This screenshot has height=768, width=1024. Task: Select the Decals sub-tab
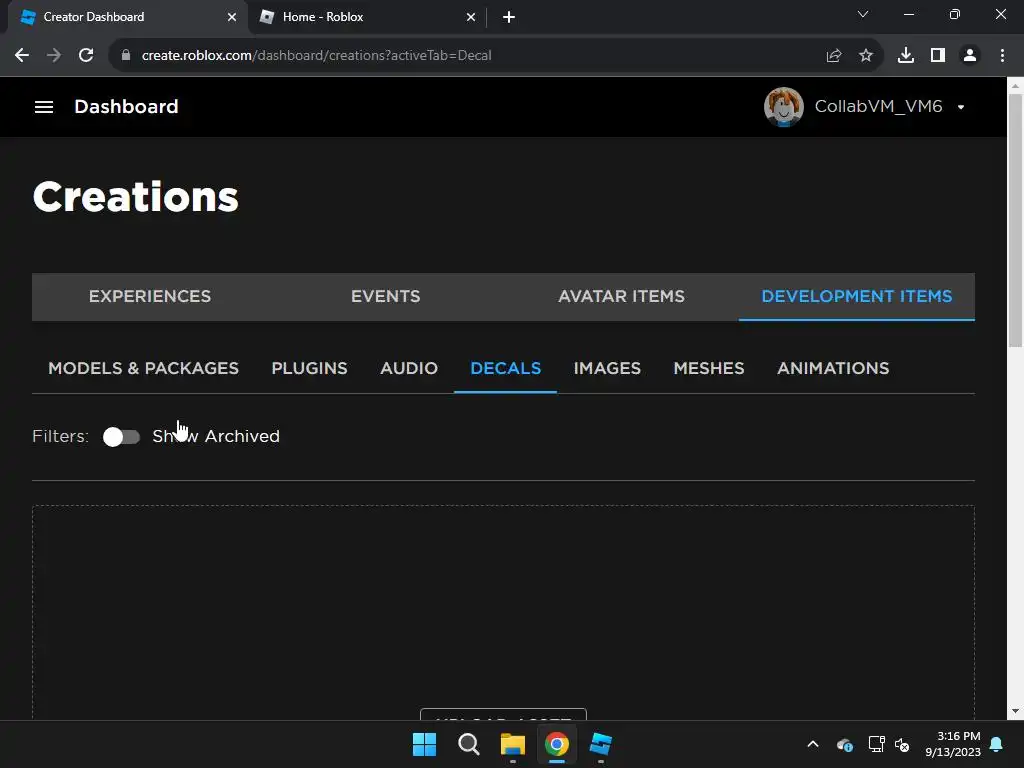point(505,368)
